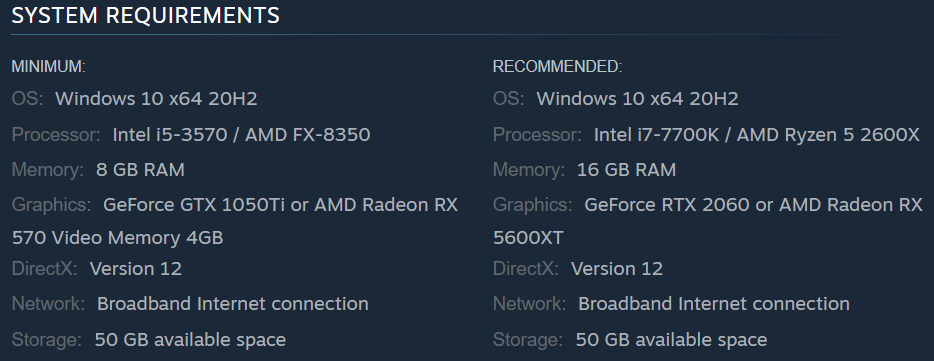The image size is (934, 361).
Task: Click the minimum Processor label
Action: coord(57,135)
